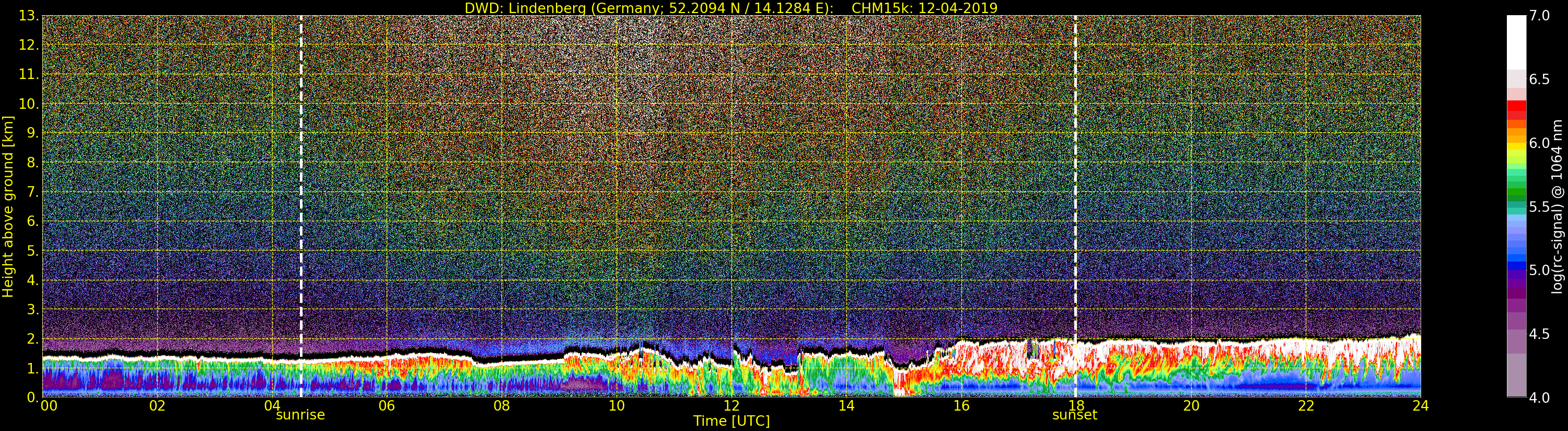
Task: Click the 'sunrise' label below the axis
Action: (300, 415)
